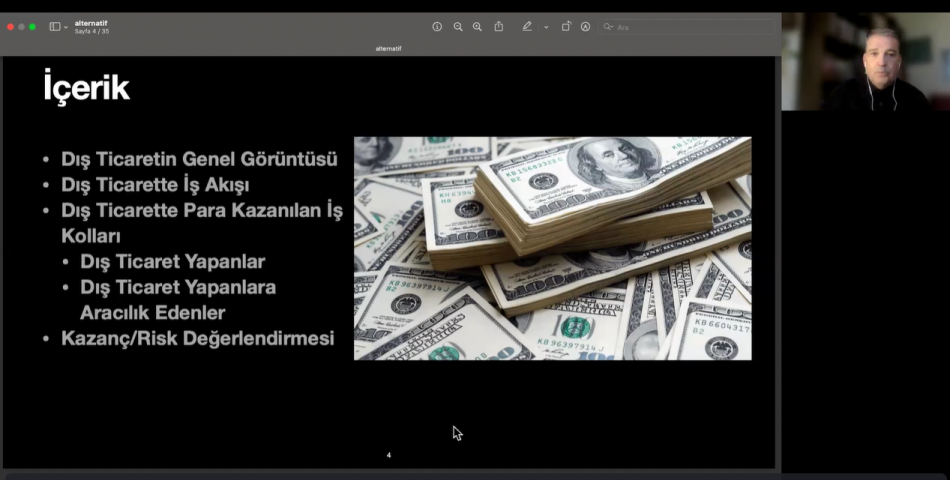The height and width of the screenshot is (480, 950).
Task: Select the alternatif tab label
Action: [388, 48]
